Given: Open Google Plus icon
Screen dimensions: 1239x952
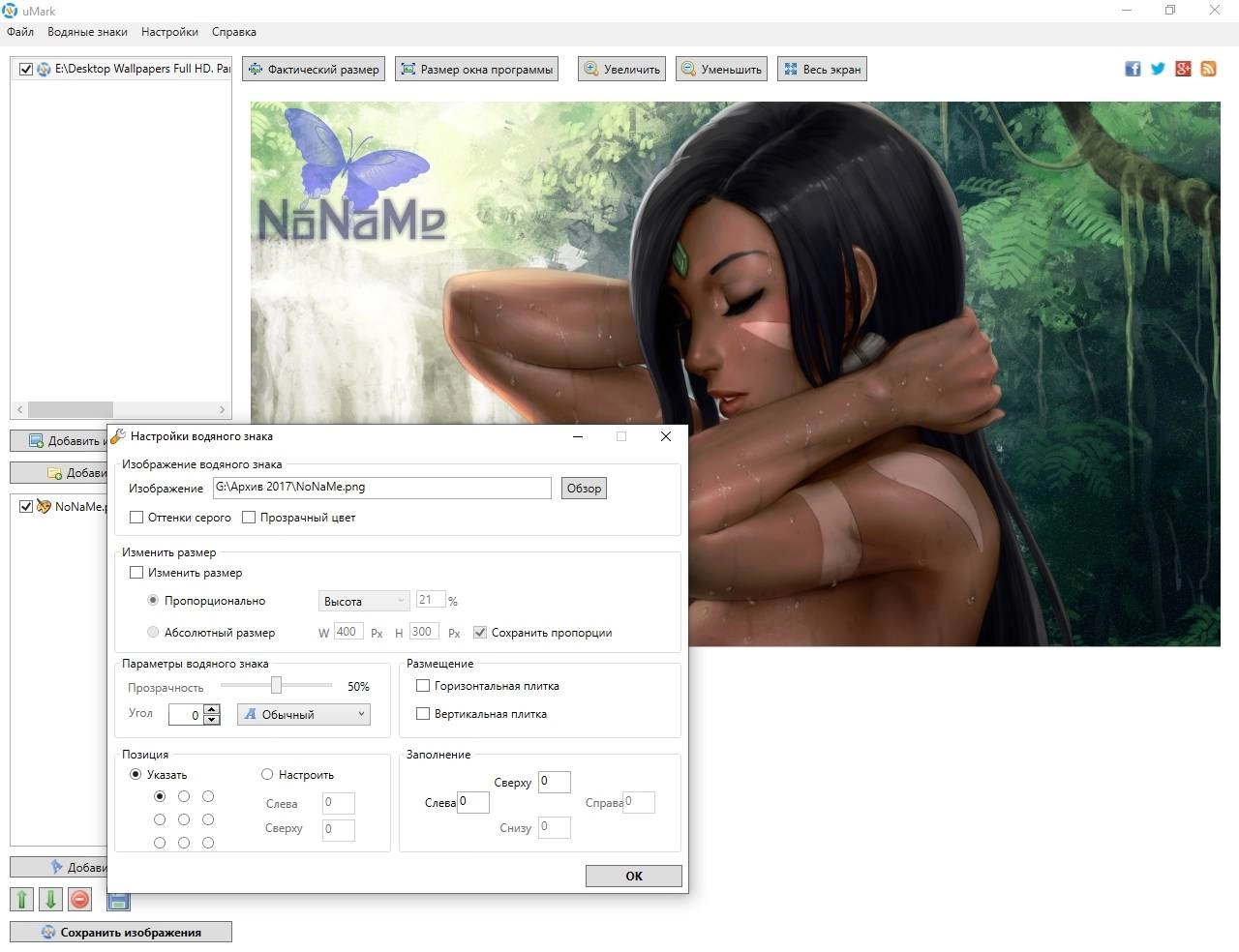Looking at the screenshot, I should coord(1183,69).
